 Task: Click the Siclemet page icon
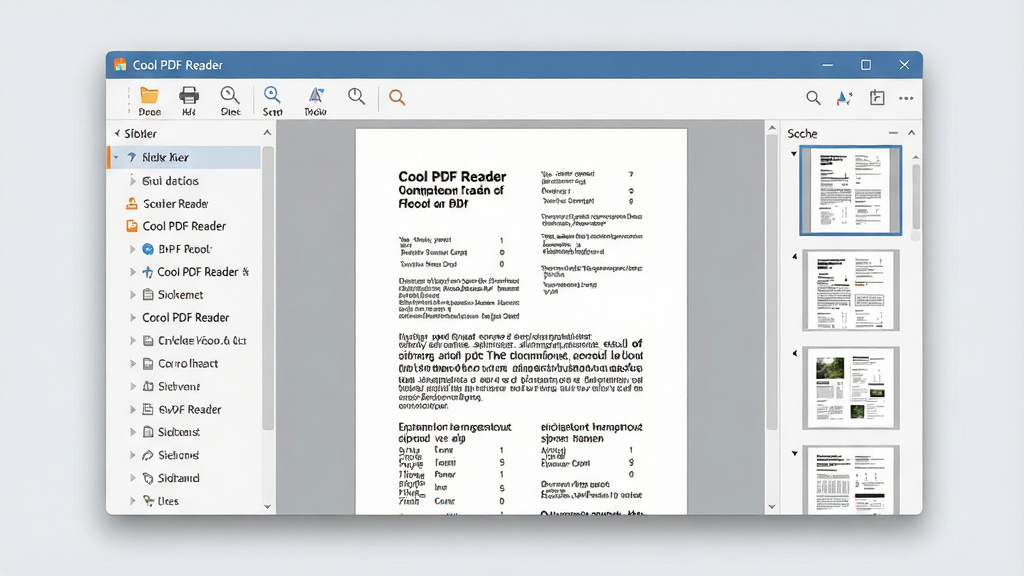pos(148,295)
